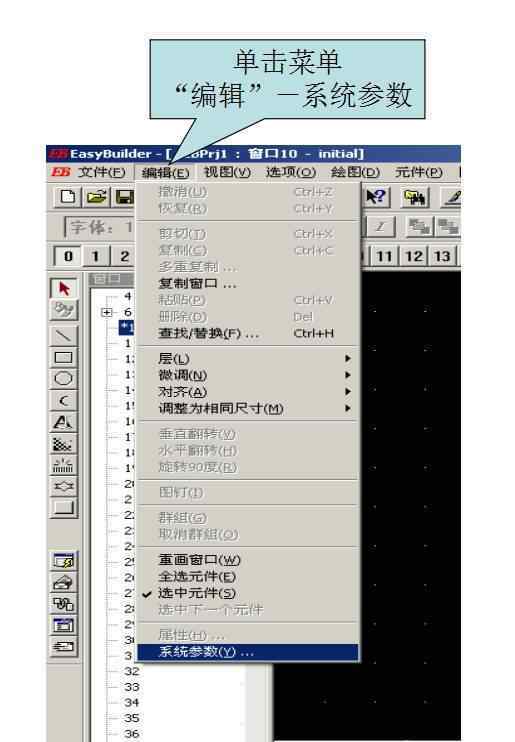Toggle state button 12
Image resolution: width=515 pixels, height=742 pixels.
click(x=414, y=256)
